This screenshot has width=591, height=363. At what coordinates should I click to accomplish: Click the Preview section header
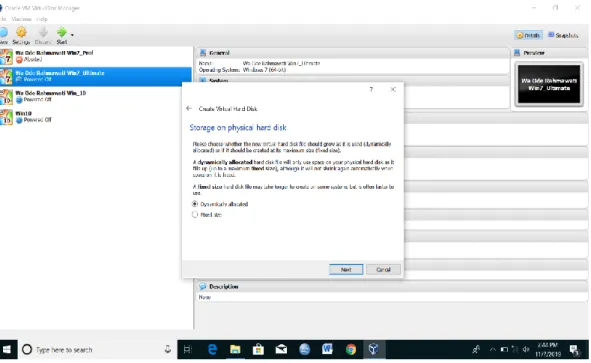549,53
